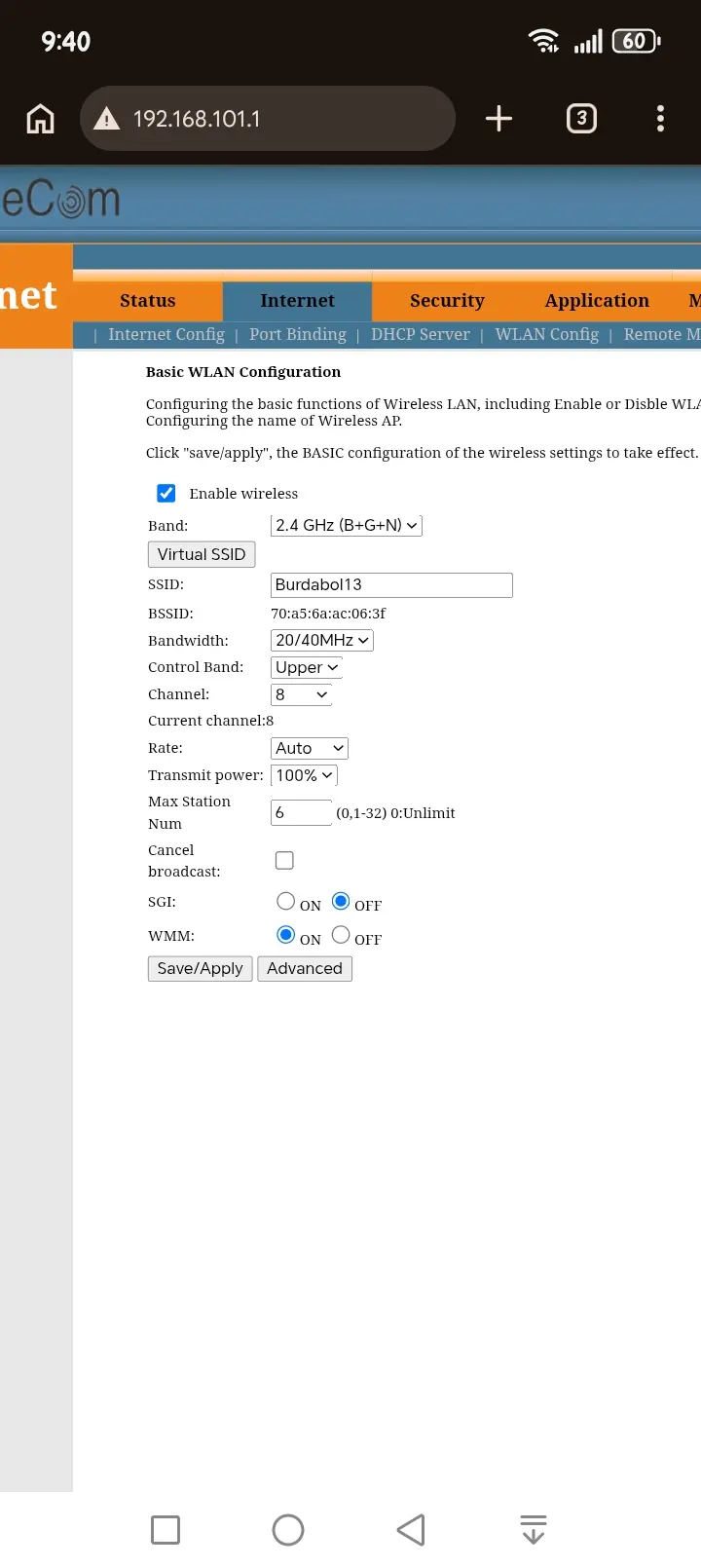Tap the Android back triangle button
The height and width of the screenshot is (1568, 701).
411,1529
